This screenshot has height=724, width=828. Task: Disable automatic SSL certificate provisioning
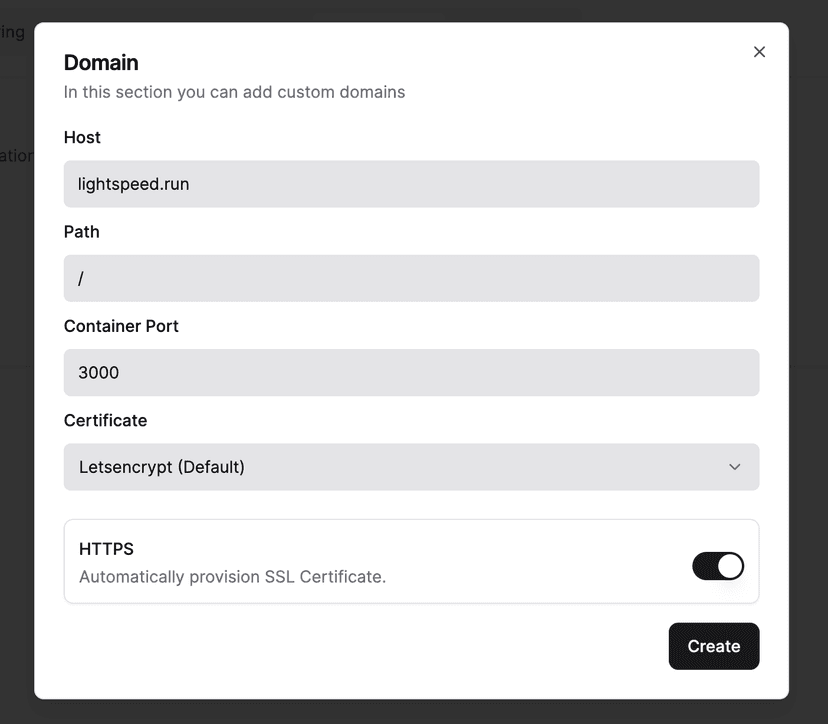pyautogui.click(x=717, y=566)
